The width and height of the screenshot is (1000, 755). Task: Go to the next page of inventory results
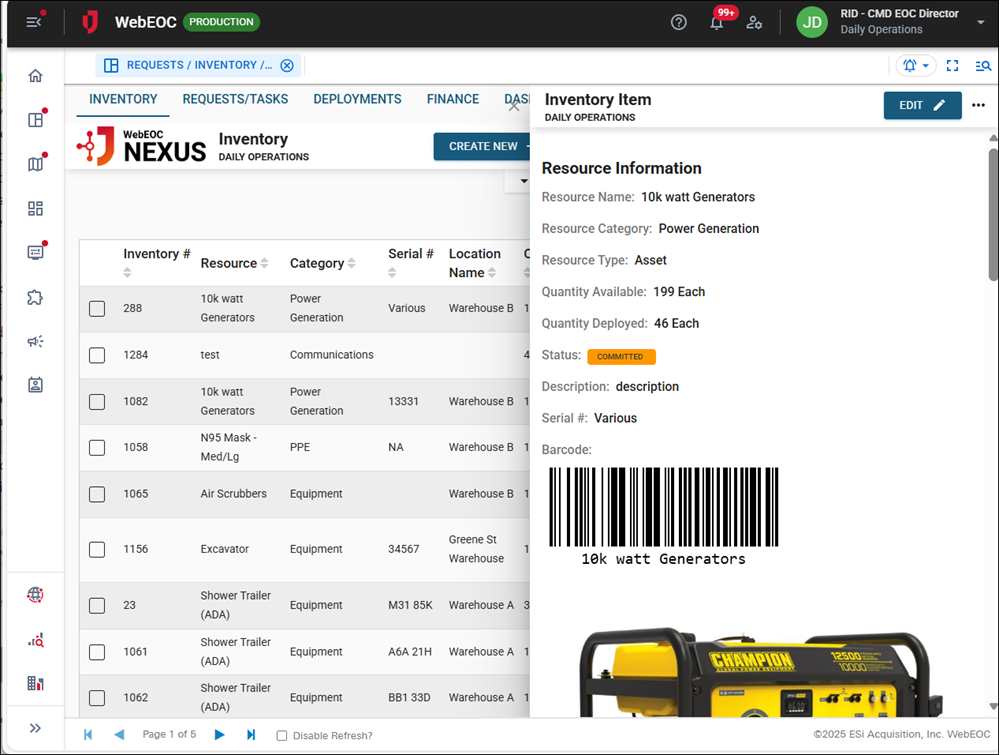point(219,735)
